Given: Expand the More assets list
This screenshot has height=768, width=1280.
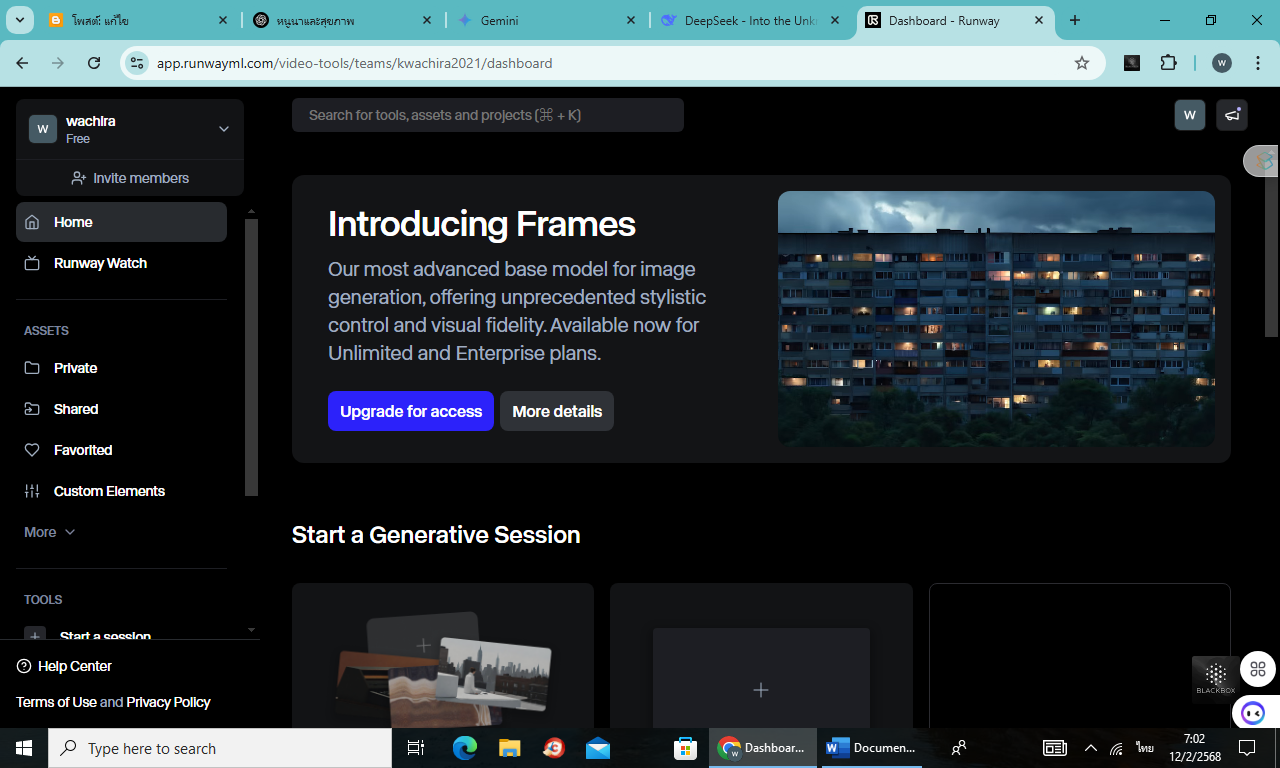Looking at the screenshot, I should click(50, 532).
